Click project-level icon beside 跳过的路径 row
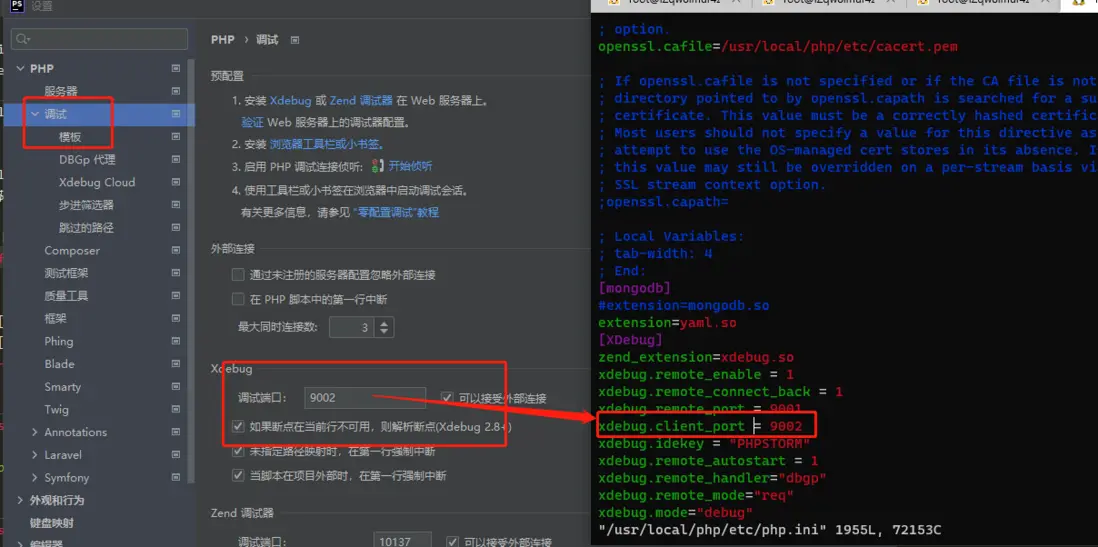Viewport: 1098px width, 547px height. [x=176, y=228]
